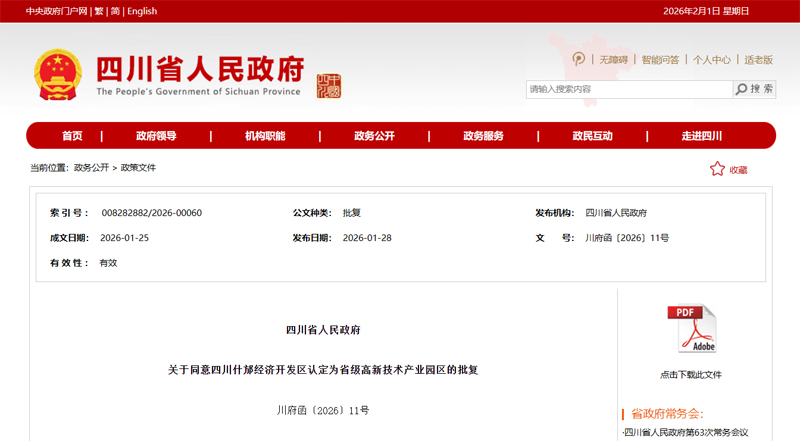Open the 走进四川 navigation item
The width and height of the screenshot is (800, 441).
tap(701, 136)
